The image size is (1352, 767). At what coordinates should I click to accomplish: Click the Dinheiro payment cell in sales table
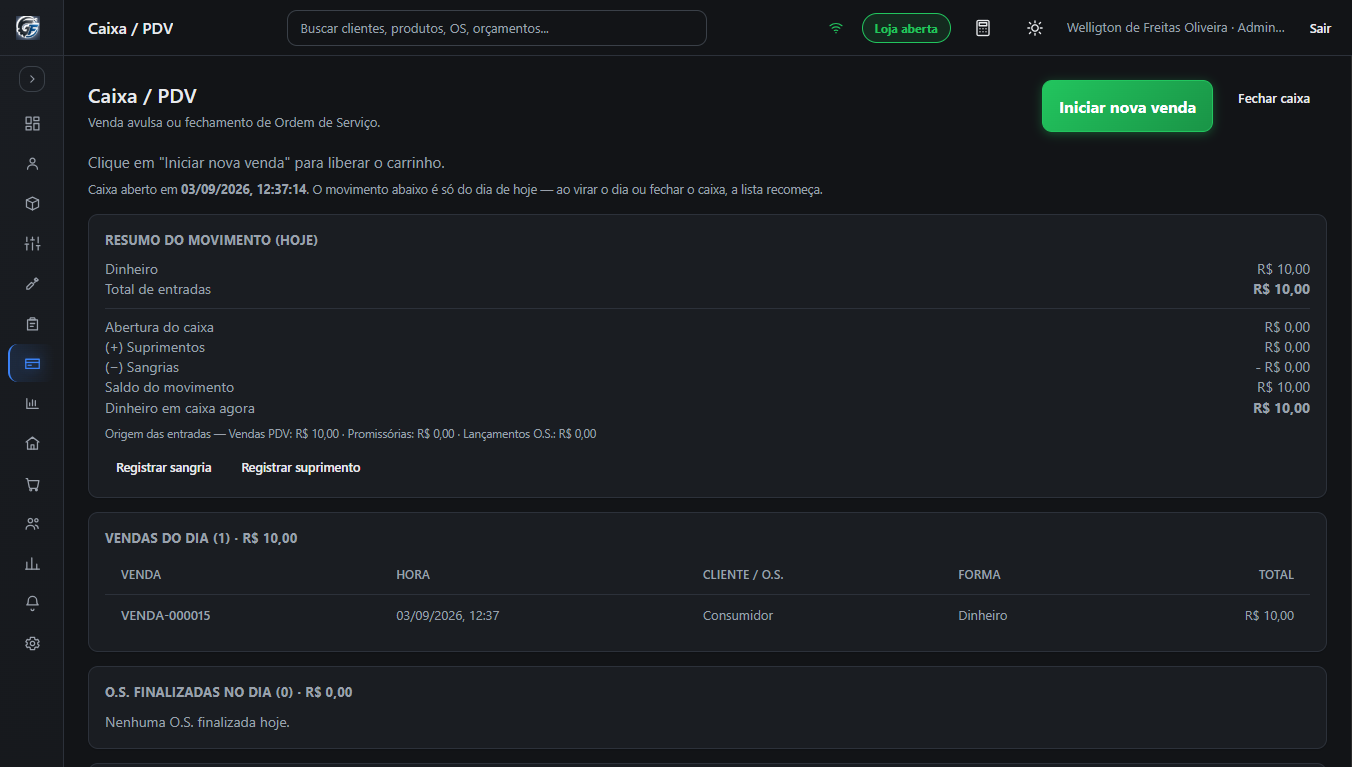click(983, 615)
